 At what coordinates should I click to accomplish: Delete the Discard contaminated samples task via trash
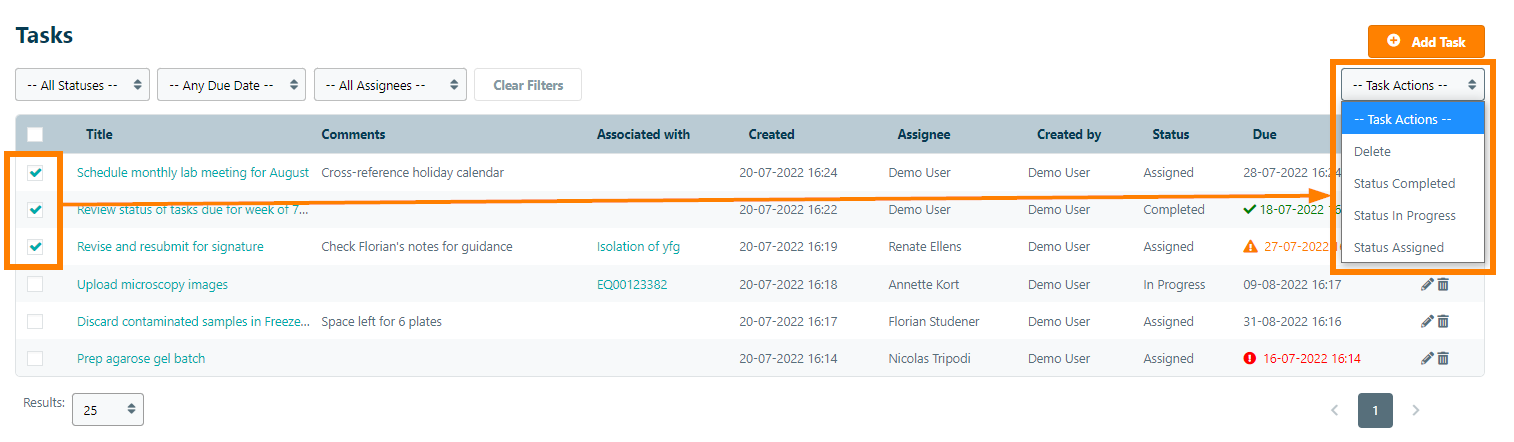[1443, 321]
